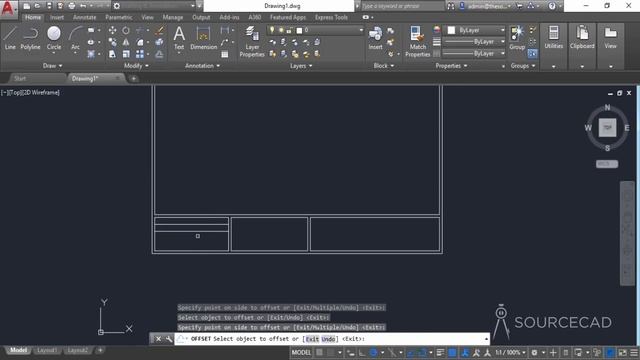Click the Scale tool in Modify panel

(x=126, y=54)
